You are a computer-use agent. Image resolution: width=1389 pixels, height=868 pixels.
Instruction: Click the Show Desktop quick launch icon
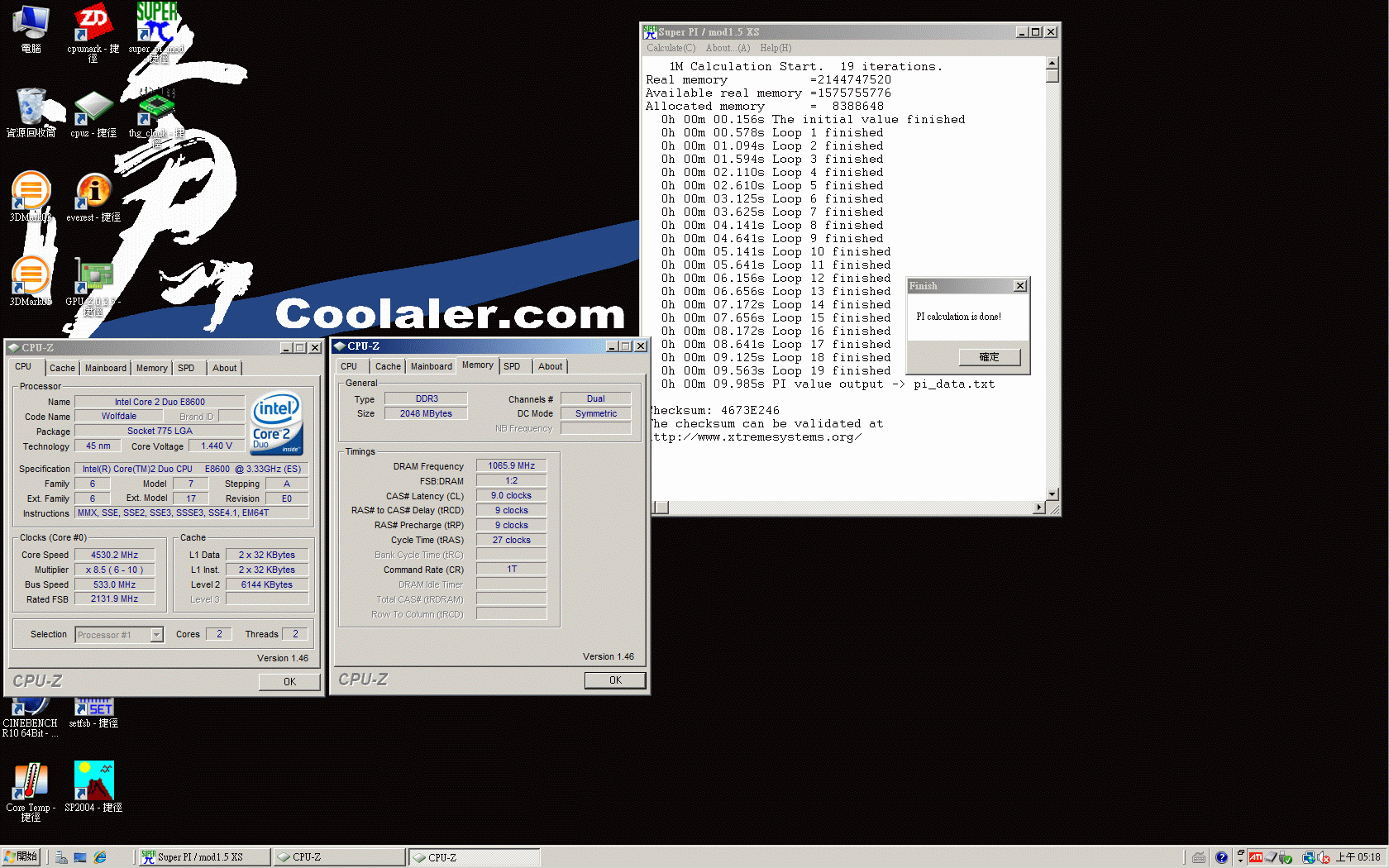tap(80, 857)
